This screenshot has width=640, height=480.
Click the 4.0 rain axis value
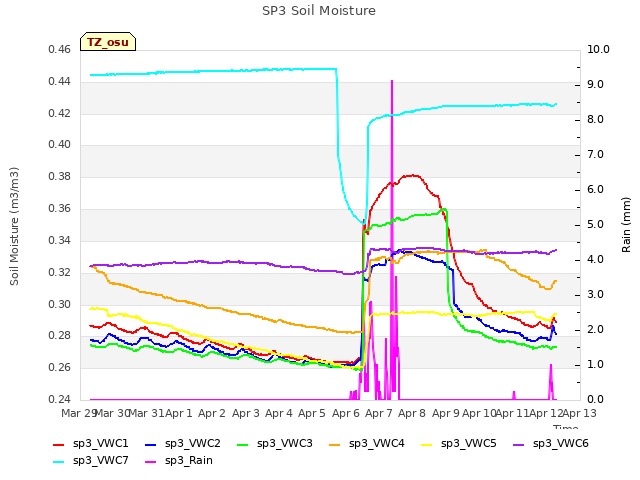(x=596, y=260)
